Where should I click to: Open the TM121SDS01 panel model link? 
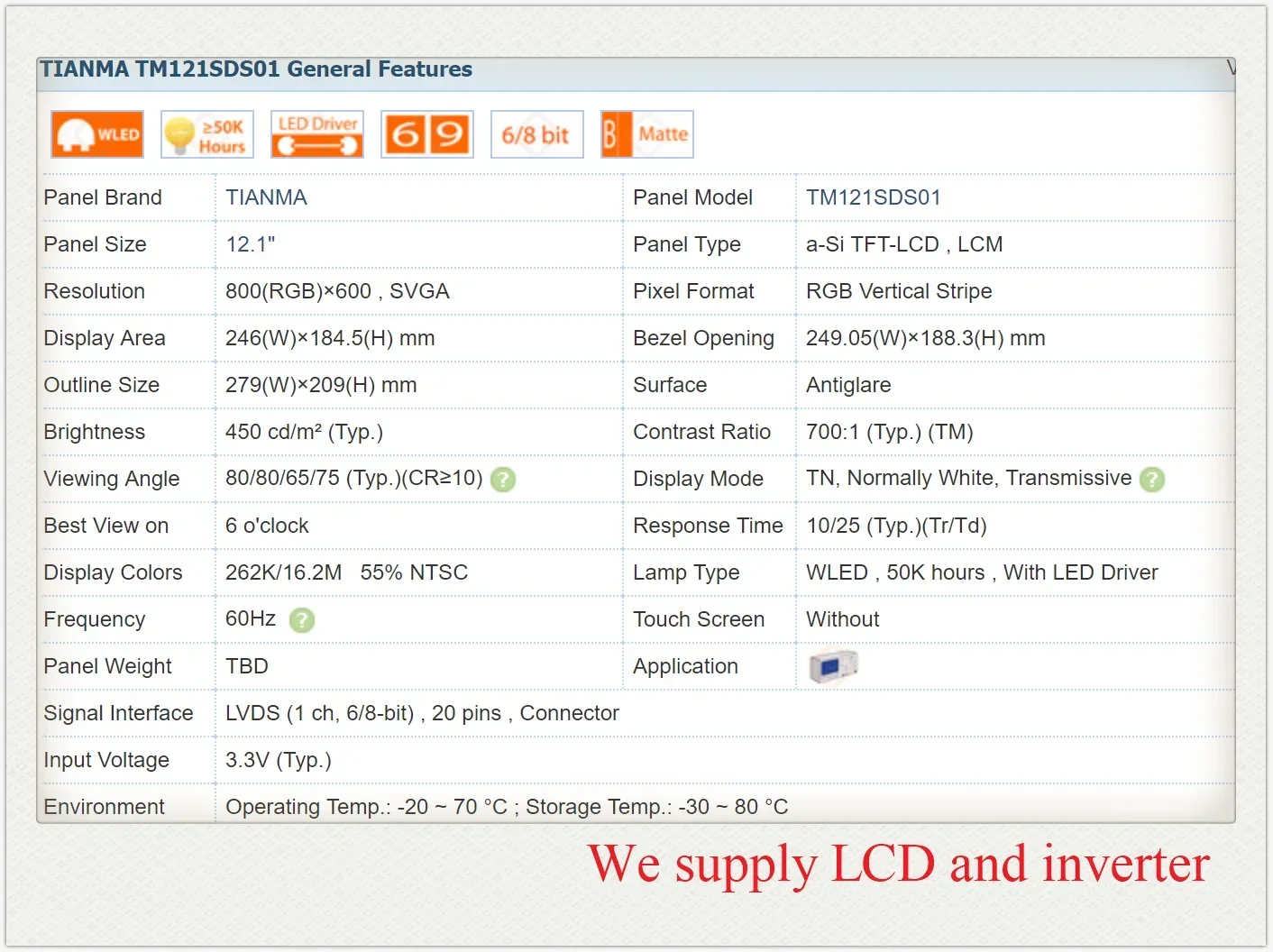(x=874, y=197)
